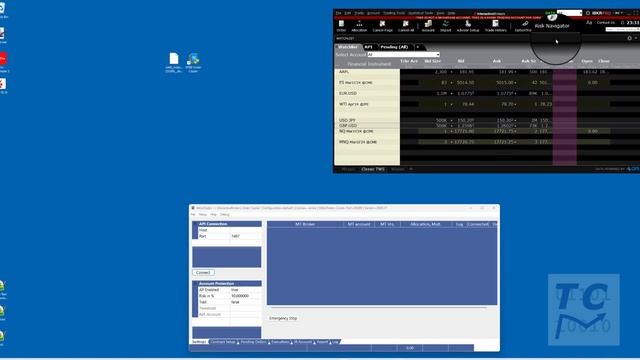This screenshot has height=360, width=640.
Task: Click the OptionTrader toolbar icon
Action: point(523,27)
